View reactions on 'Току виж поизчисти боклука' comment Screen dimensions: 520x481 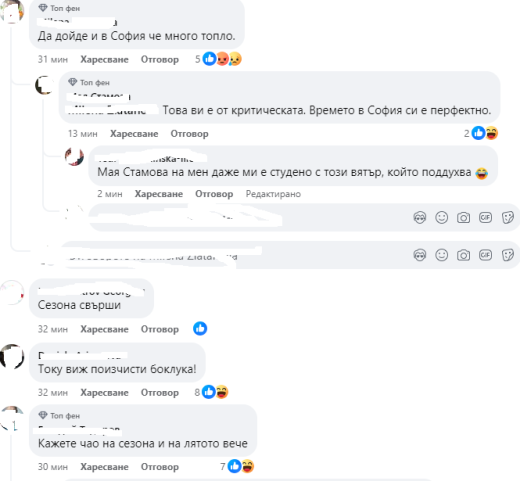(211, 392)
